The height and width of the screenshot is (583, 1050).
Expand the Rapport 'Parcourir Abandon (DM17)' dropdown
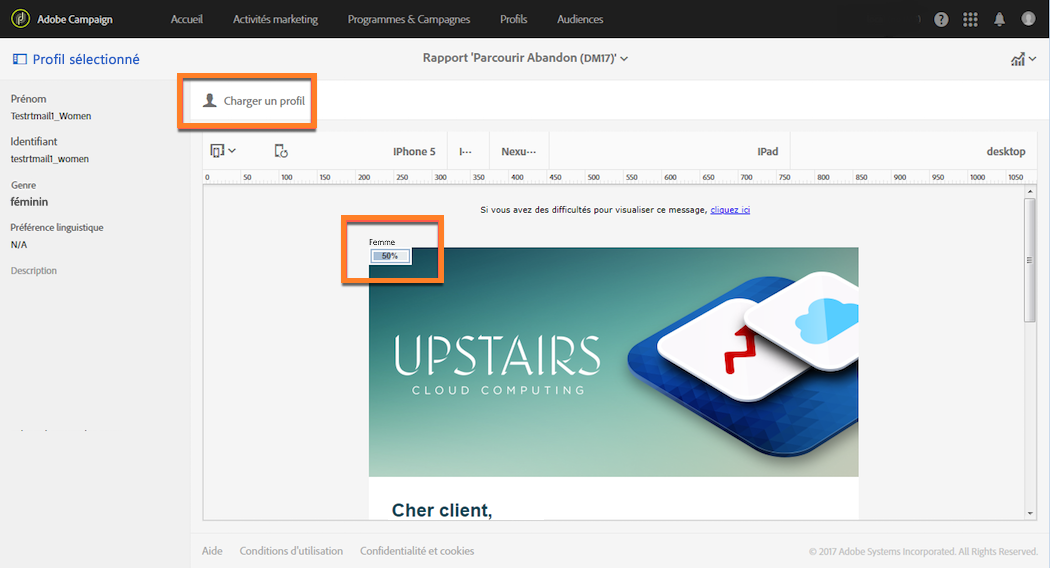[525, 58]
